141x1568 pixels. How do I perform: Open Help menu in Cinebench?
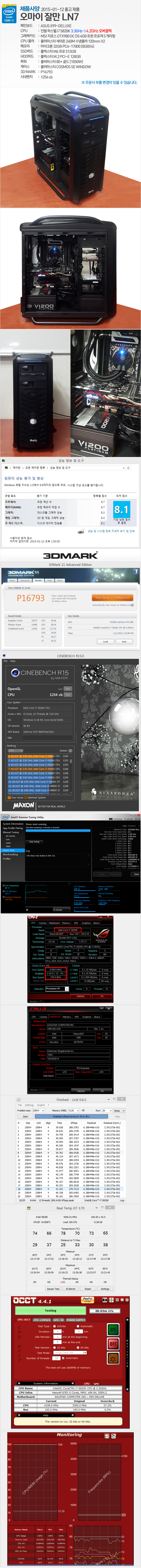13,661
